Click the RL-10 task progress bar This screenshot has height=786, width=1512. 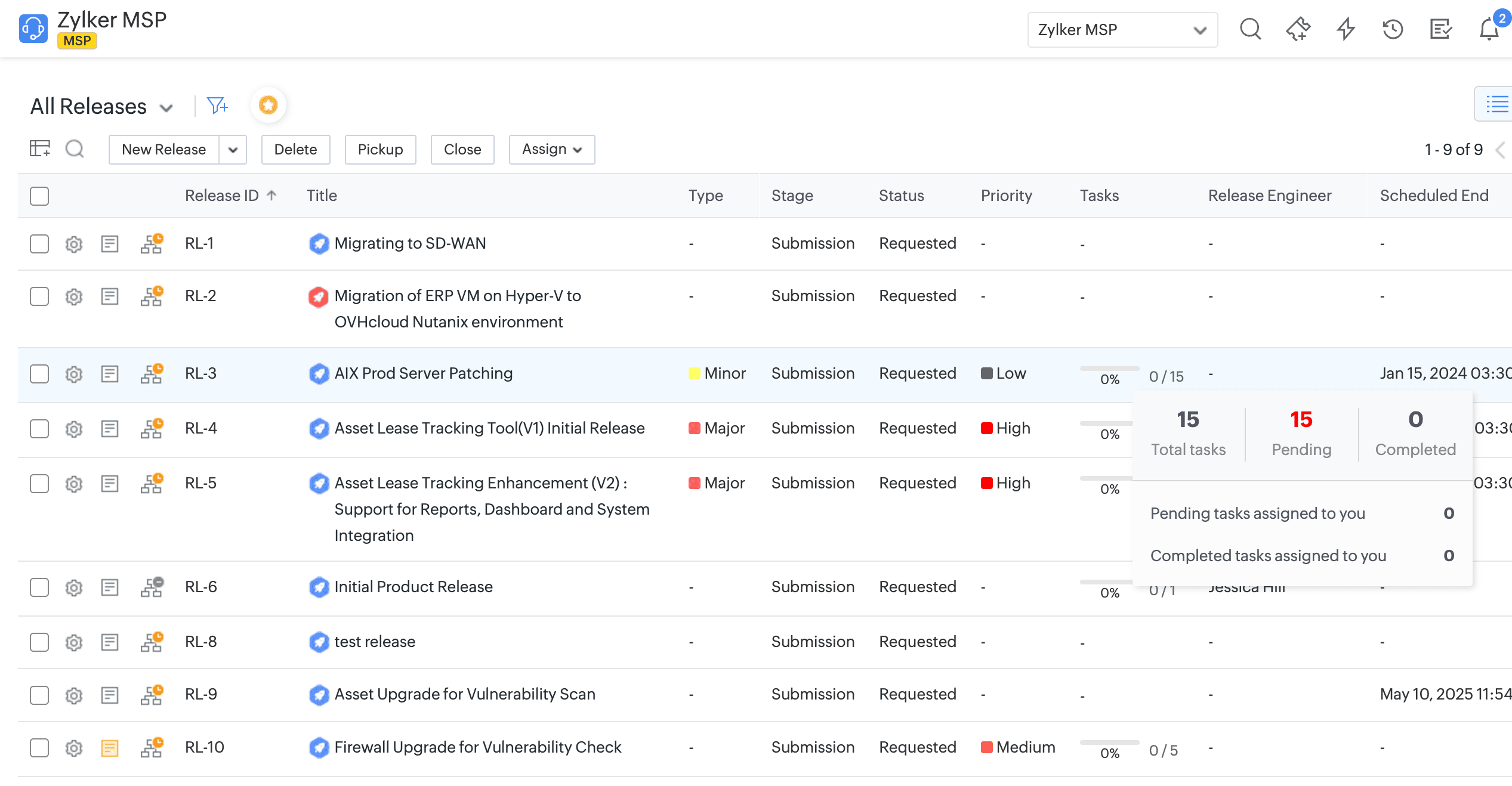click(x=1109, y=743)
